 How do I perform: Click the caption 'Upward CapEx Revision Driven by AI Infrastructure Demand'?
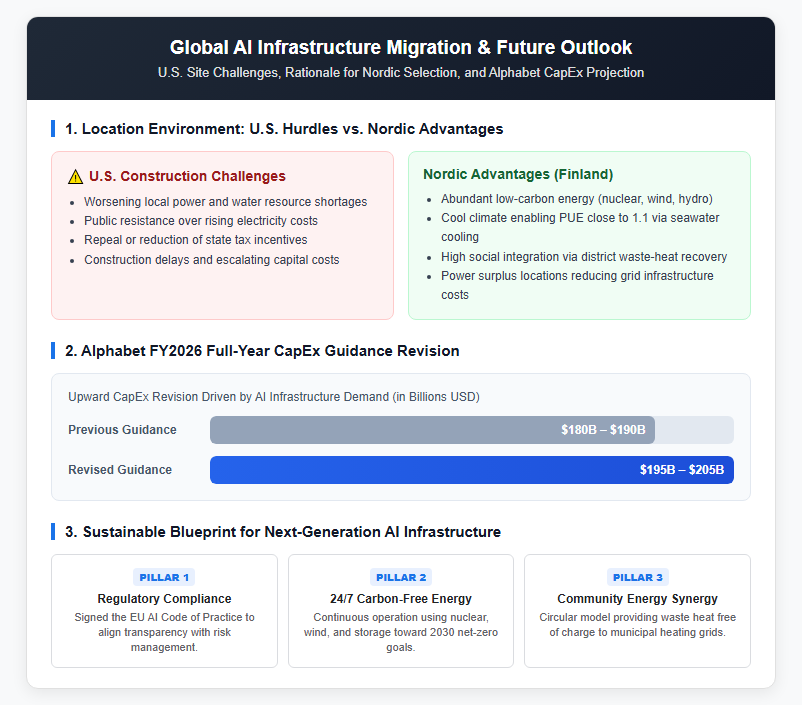pyautogui.click(x=274, y=397)
